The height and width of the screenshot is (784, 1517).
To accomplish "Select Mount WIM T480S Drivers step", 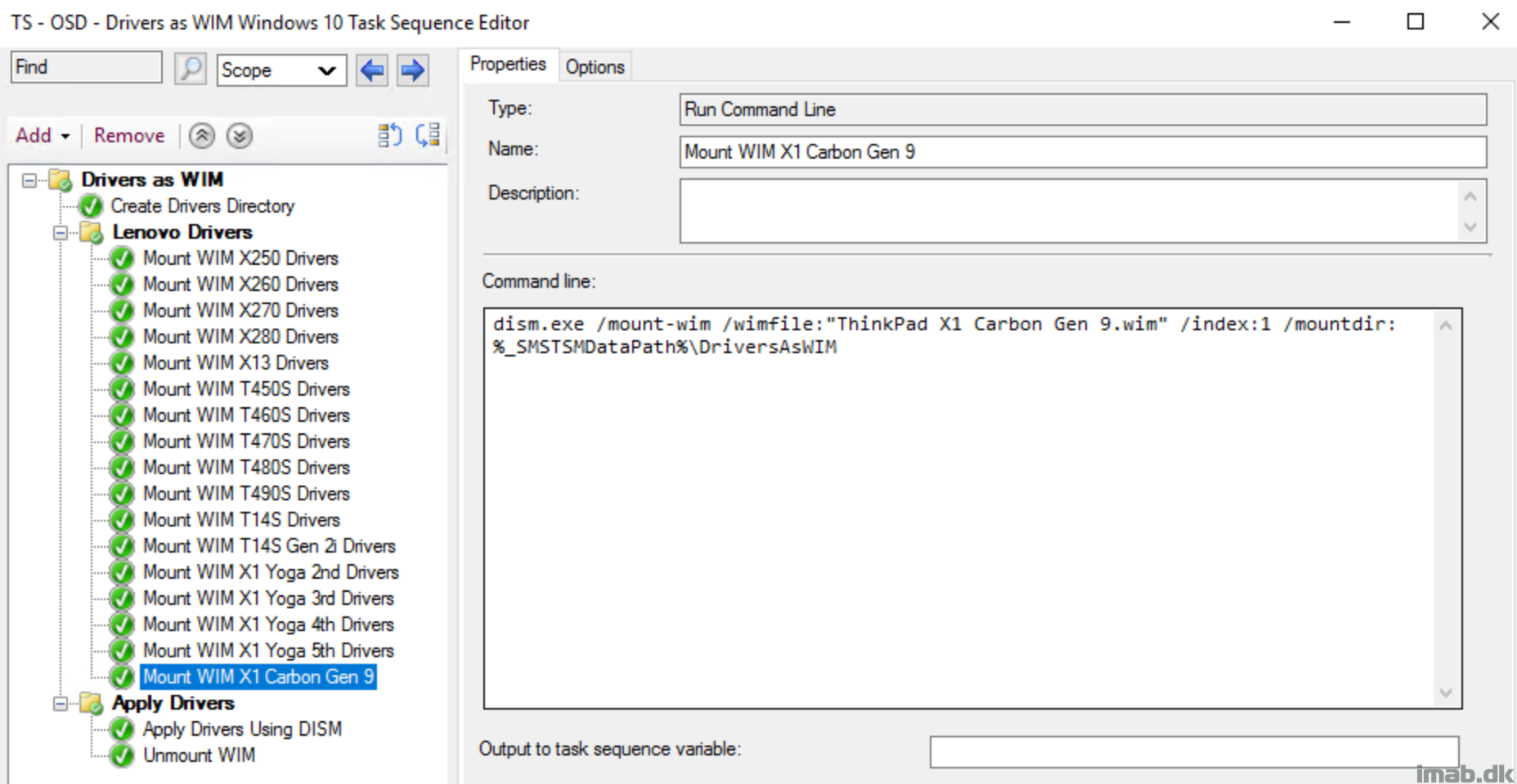I will tap(246, 468).
